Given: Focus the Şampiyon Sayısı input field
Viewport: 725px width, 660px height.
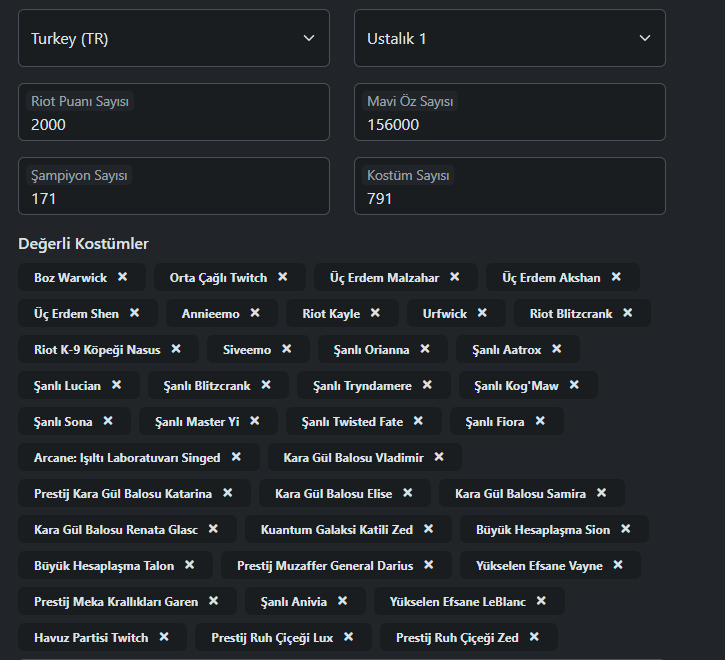Looking at the screenshot, I should (174, 186).
